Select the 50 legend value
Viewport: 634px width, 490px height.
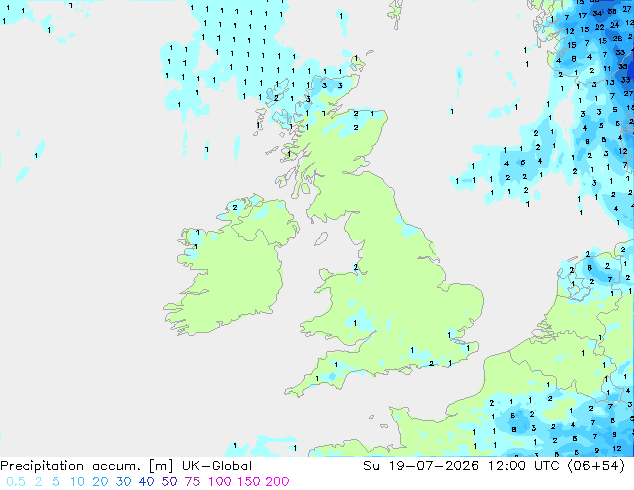(x=169, y=482)
